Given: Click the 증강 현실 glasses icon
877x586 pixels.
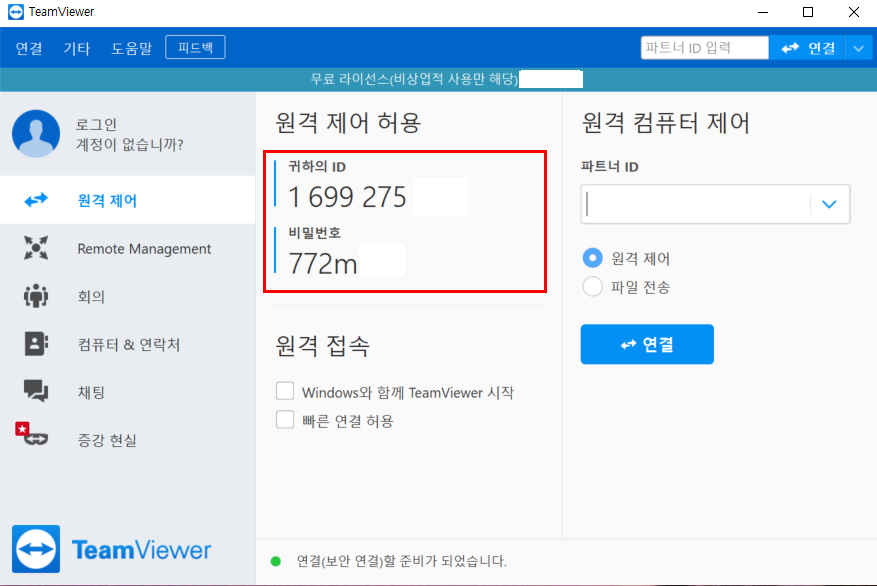Looking at the screenshot, I should click(32, 434).
